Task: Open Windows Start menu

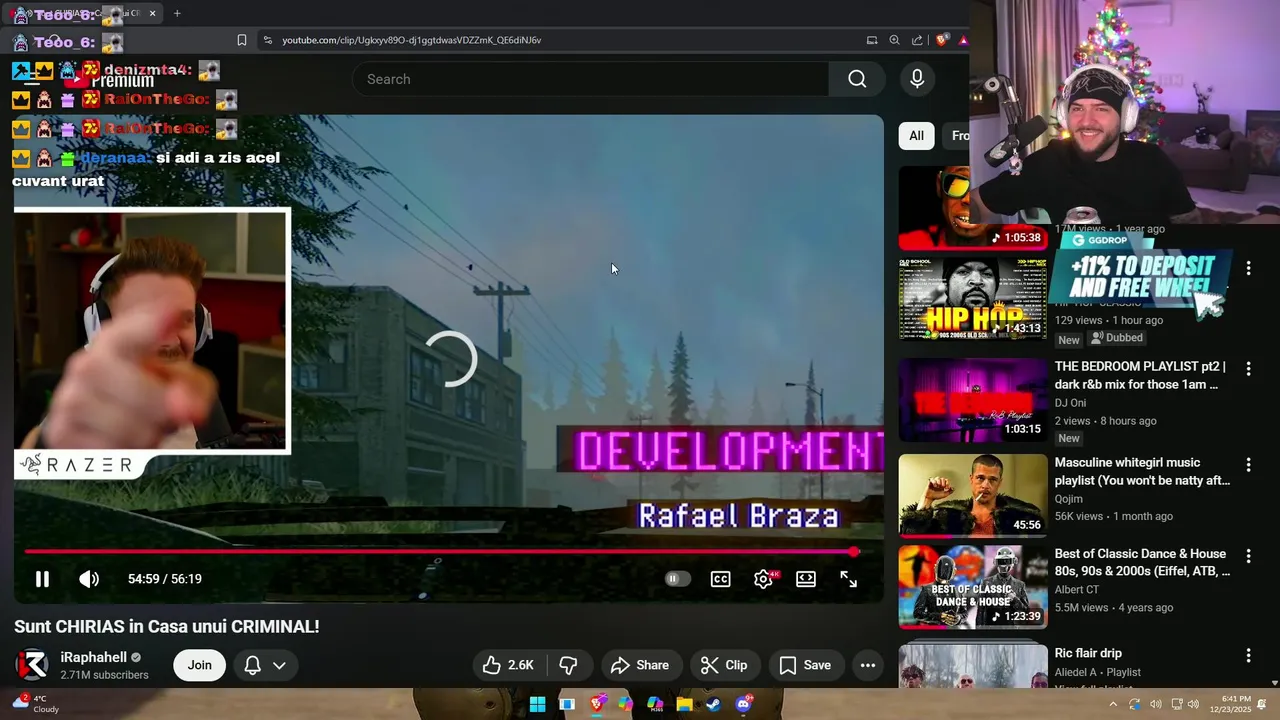Action: 537,704
